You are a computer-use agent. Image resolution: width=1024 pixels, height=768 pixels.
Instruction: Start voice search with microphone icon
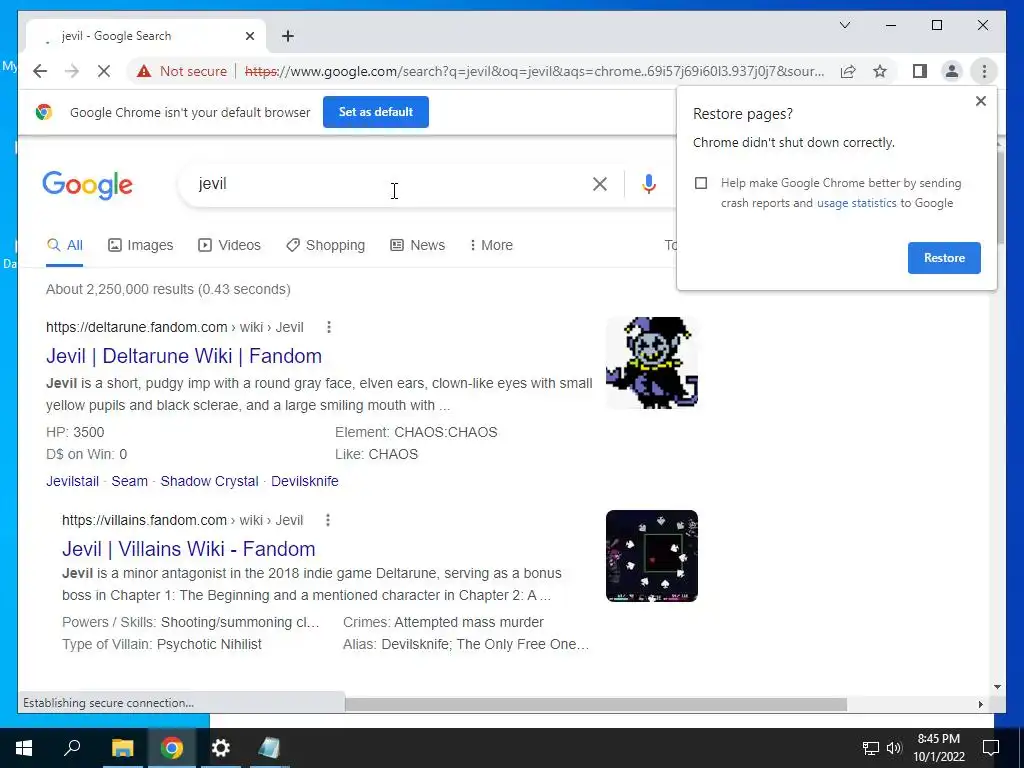click(x=648, y=184)
